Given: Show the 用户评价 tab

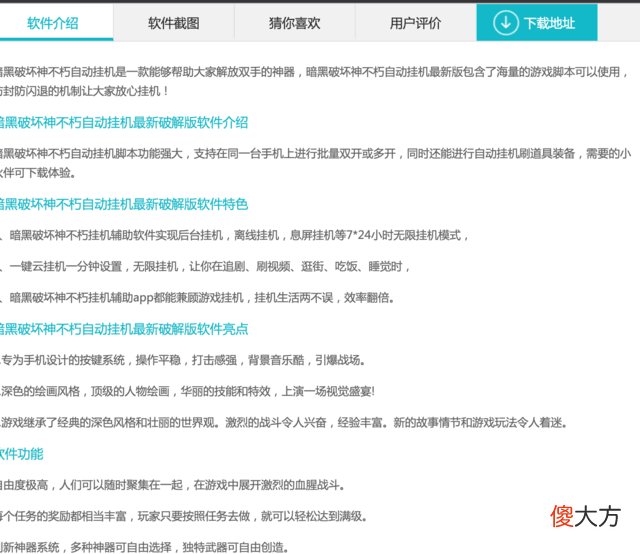Looking at the screenshot, I should point(416,23).
